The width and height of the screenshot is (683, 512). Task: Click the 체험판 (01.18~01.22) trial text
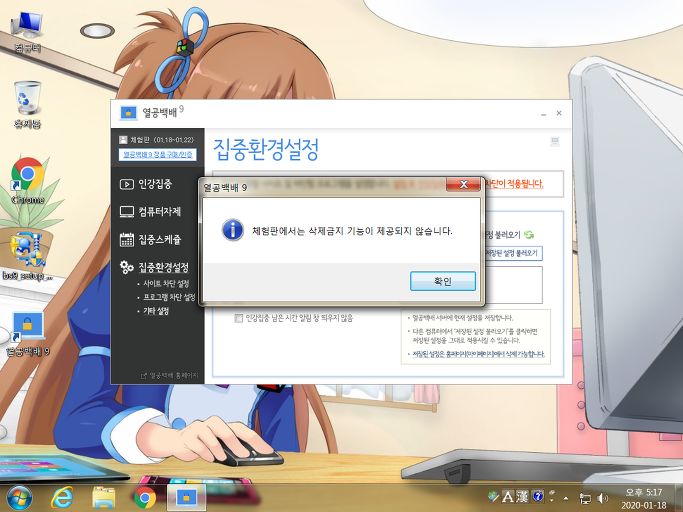(x=162, y=140)
